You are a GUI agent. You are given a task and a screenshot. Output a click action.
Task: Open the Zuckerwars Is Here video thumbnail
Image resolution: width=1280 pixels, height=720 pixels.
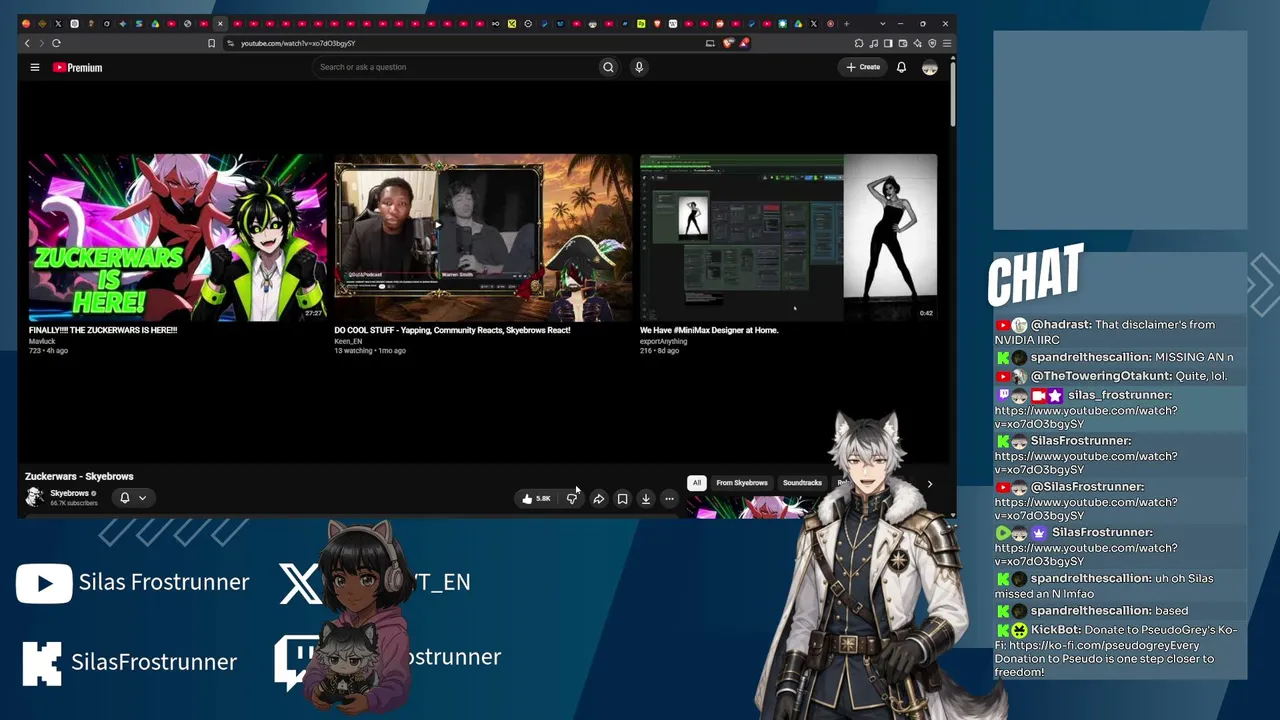click(178, 237)
